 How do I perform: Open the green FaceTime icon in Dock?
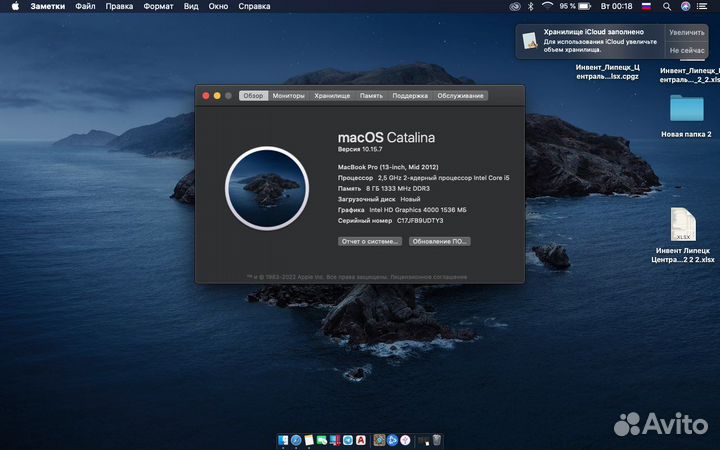(x=322, y=440)
